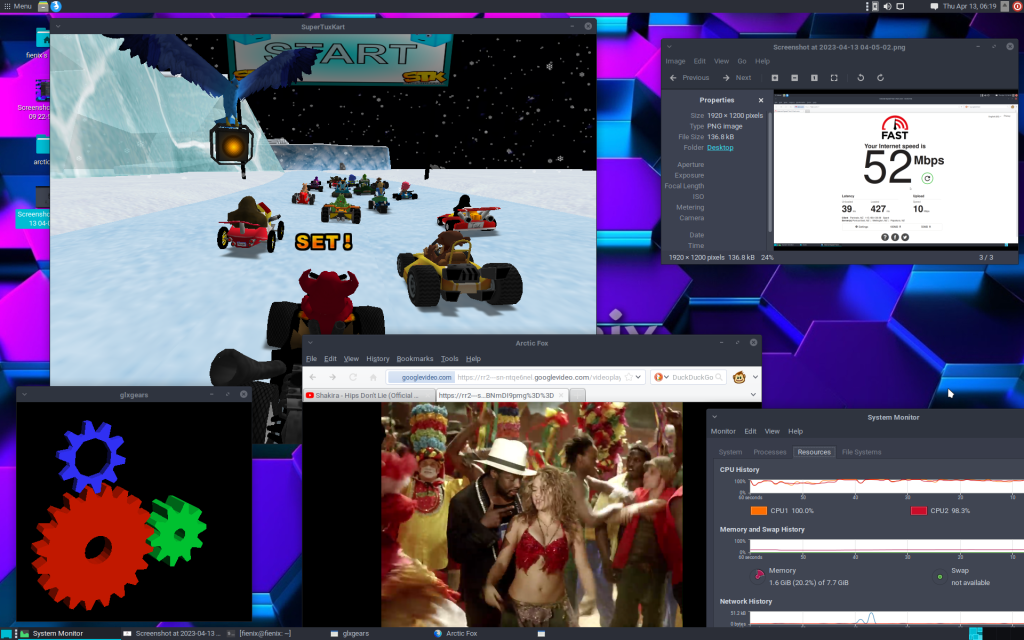Screen dimensions: 1024x640
Task: Reload the page in Arctic Fox
Action: pos(353,377)
